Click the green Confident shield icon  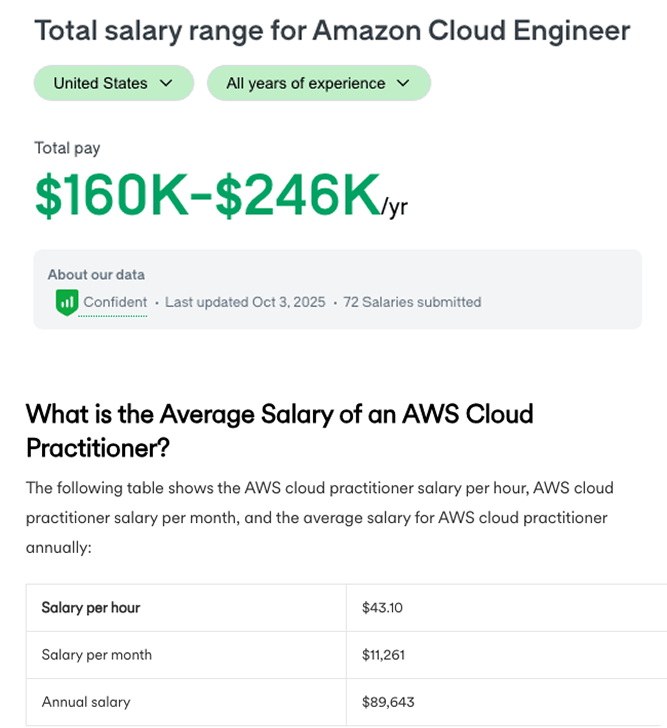tap(67, 301)
